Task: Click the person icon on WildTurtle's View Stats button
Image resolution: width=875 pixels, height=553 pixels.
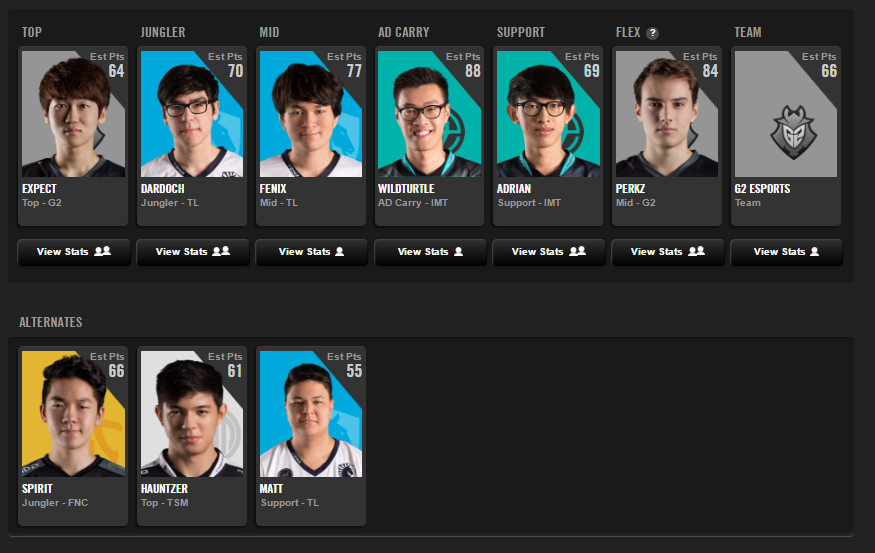Action: (458, 252)
